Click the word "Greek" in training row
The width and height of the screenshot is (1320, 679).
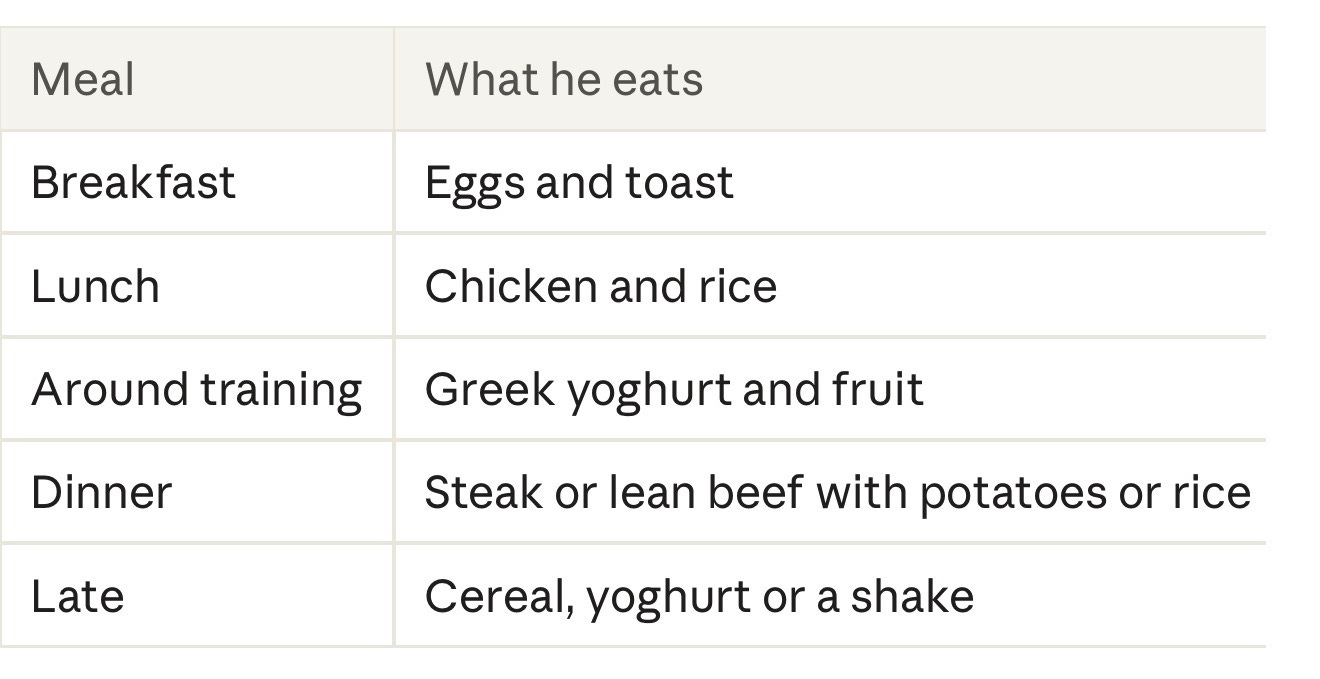tap(489, 390)
